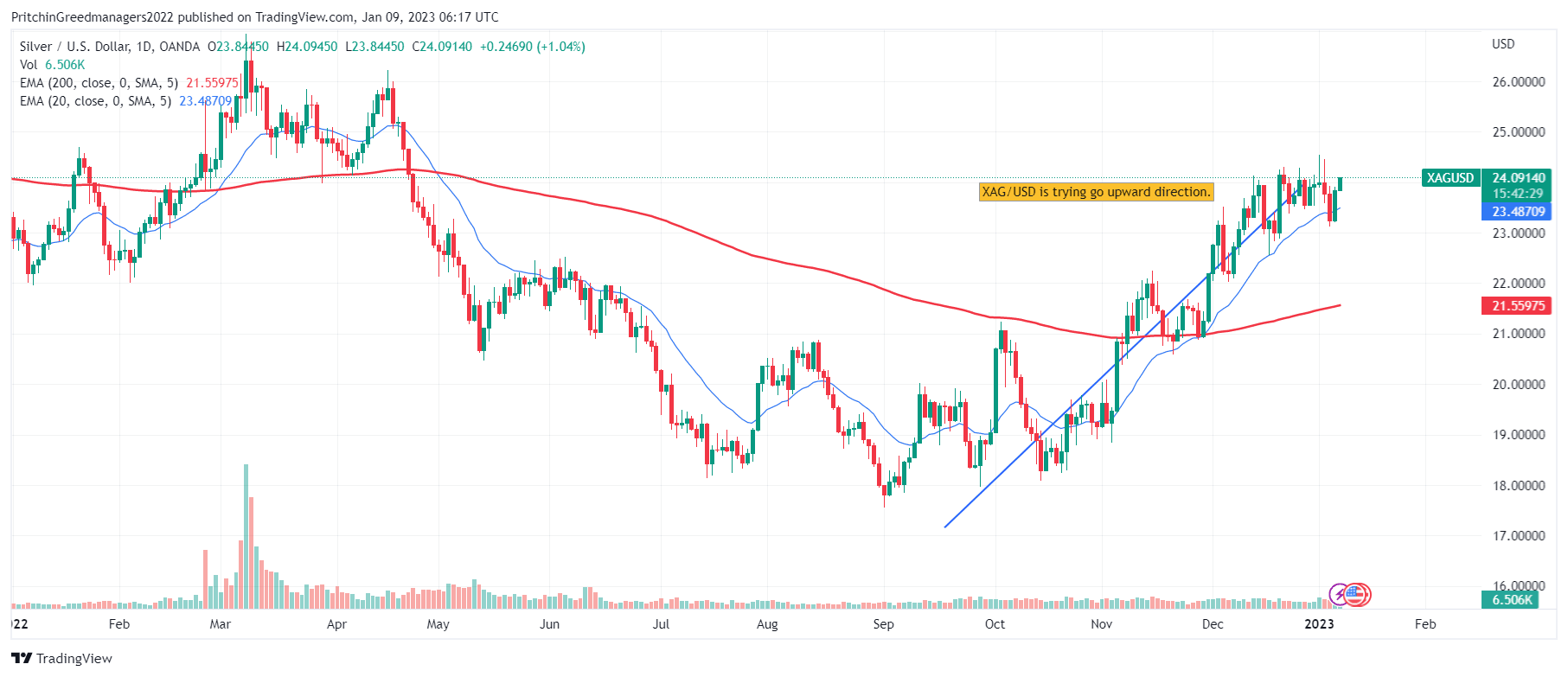
Task: Click the Mar label on time axis
Action: [x=221, y=624]
